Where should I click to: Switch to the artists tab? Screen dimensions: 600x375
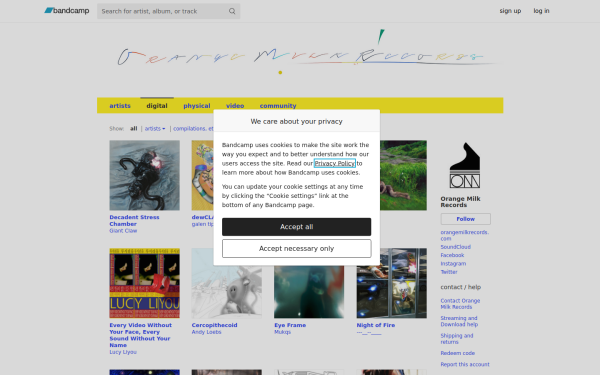(x=120, y=106)
